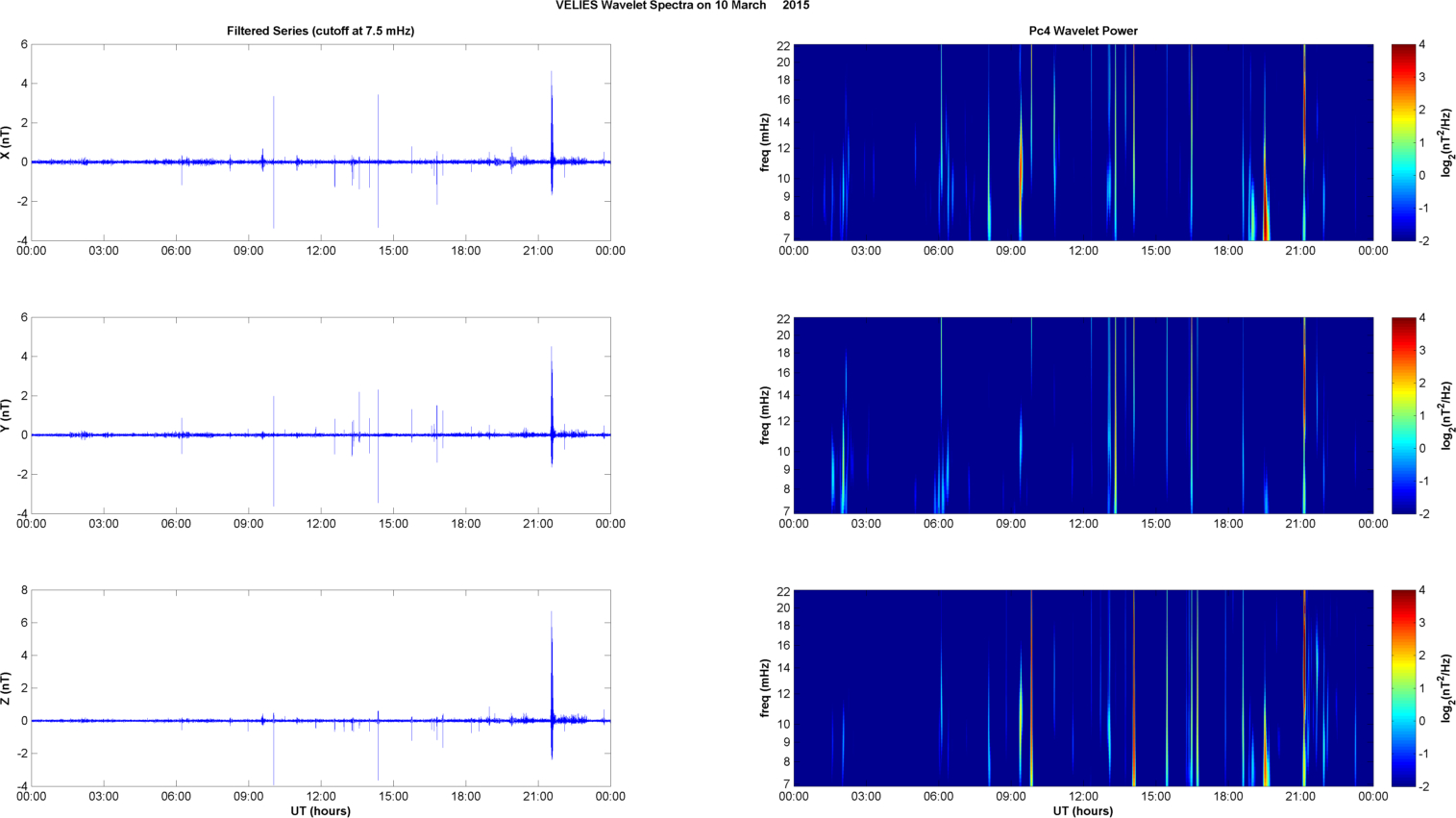Image resolution: width=1456 pixels, height=818 pixels.
Task: Click the 'freq (mHz)' label of bottom spectrum
Action: click(765, 688)
